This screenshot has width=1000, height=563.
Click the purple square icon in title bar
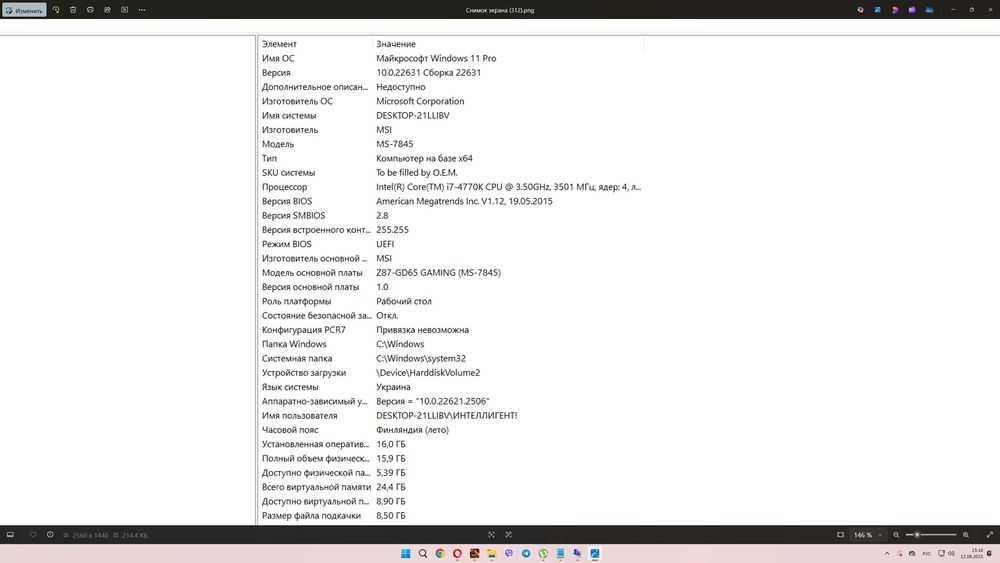[x=912, y=10]
